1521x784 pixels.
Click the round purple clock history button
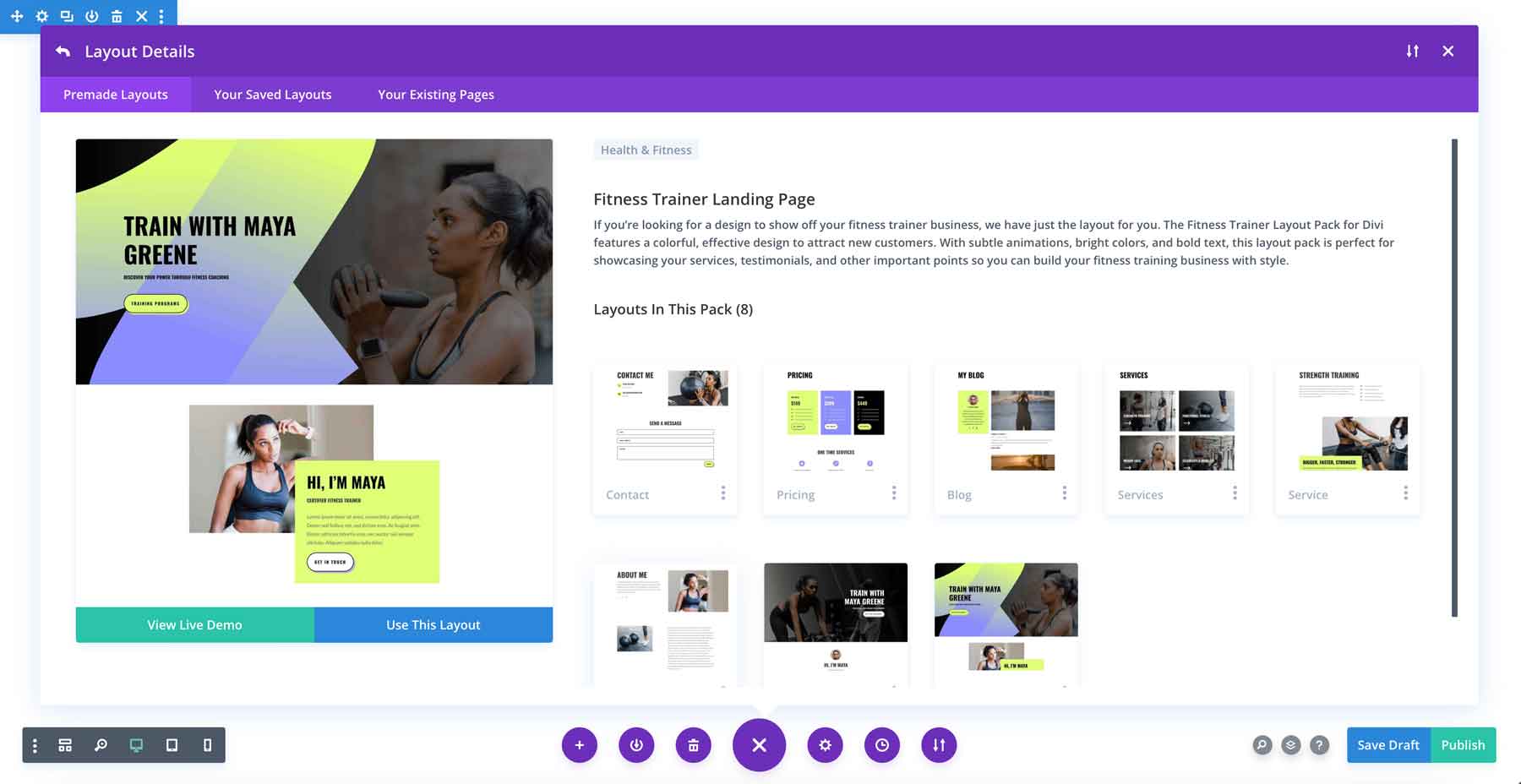pos(881,745)
